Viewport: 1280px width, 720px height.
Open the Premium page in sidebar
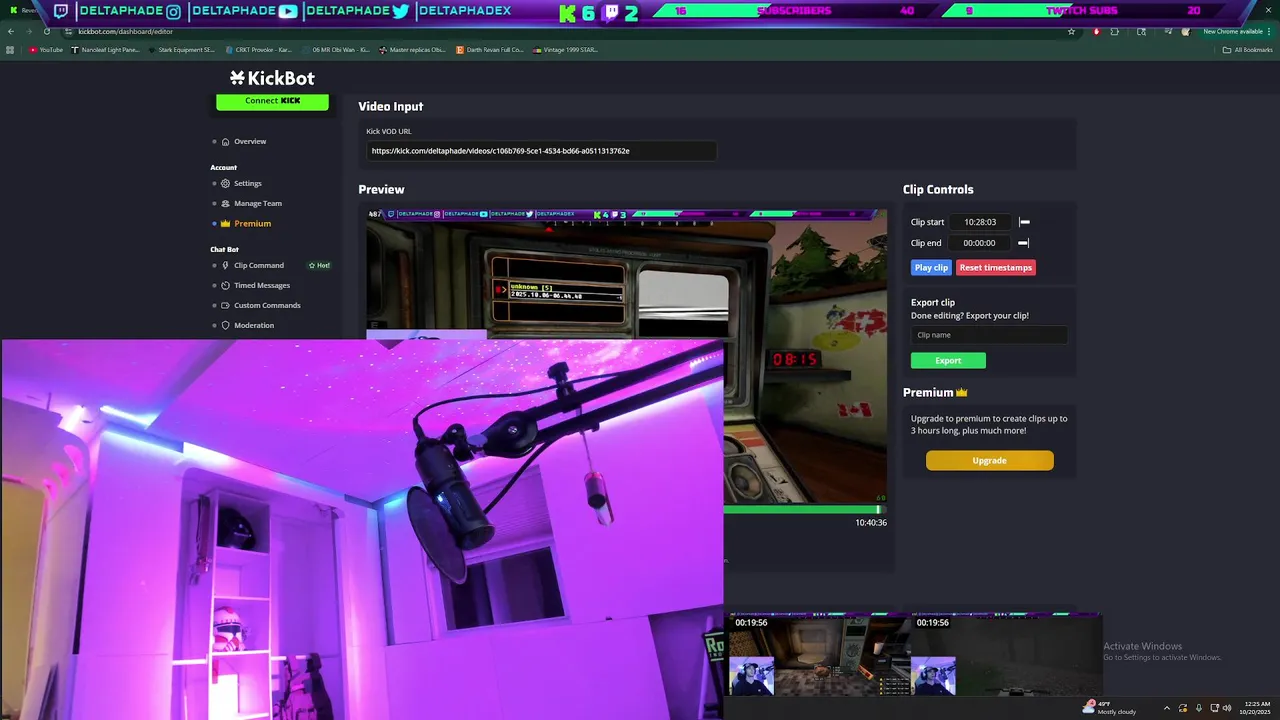(253, 224)
